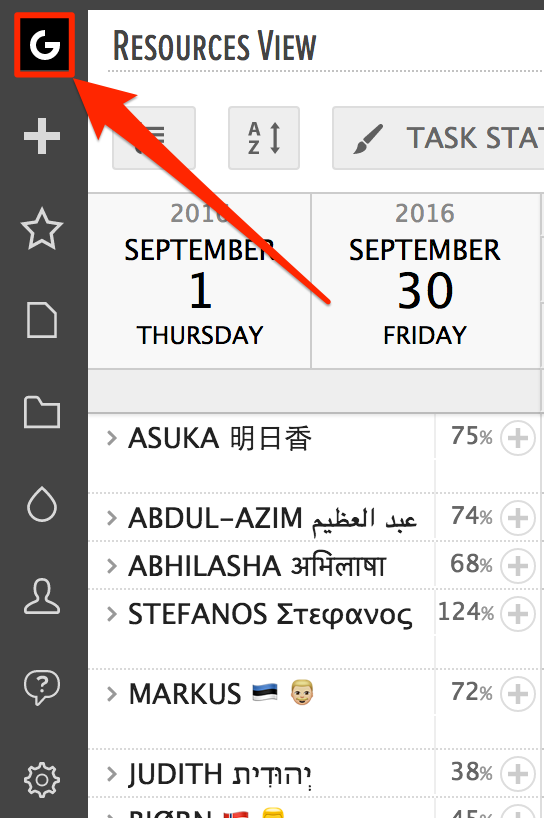This screenshot has height=818, width=544.
Task: Open the folder projects sidebar icon
Action: (42, 412)
